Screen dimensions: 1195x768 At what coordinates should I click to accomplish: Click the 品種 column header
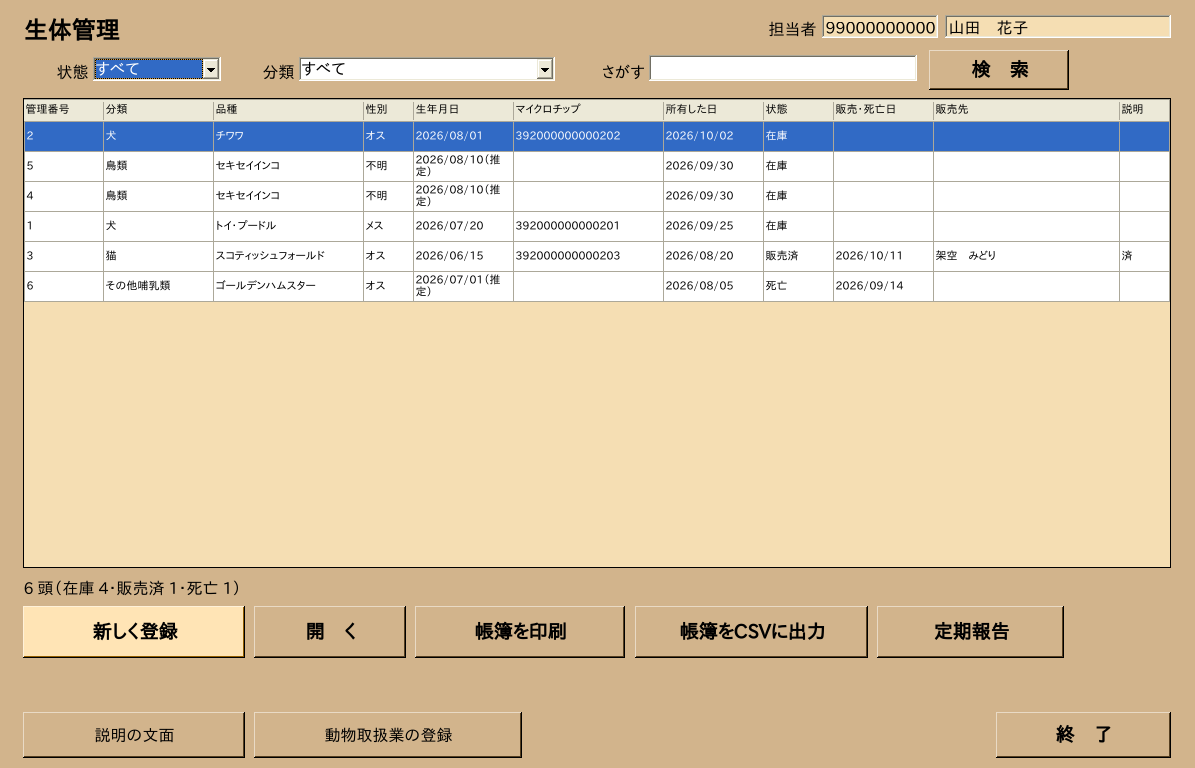[288, 110]
